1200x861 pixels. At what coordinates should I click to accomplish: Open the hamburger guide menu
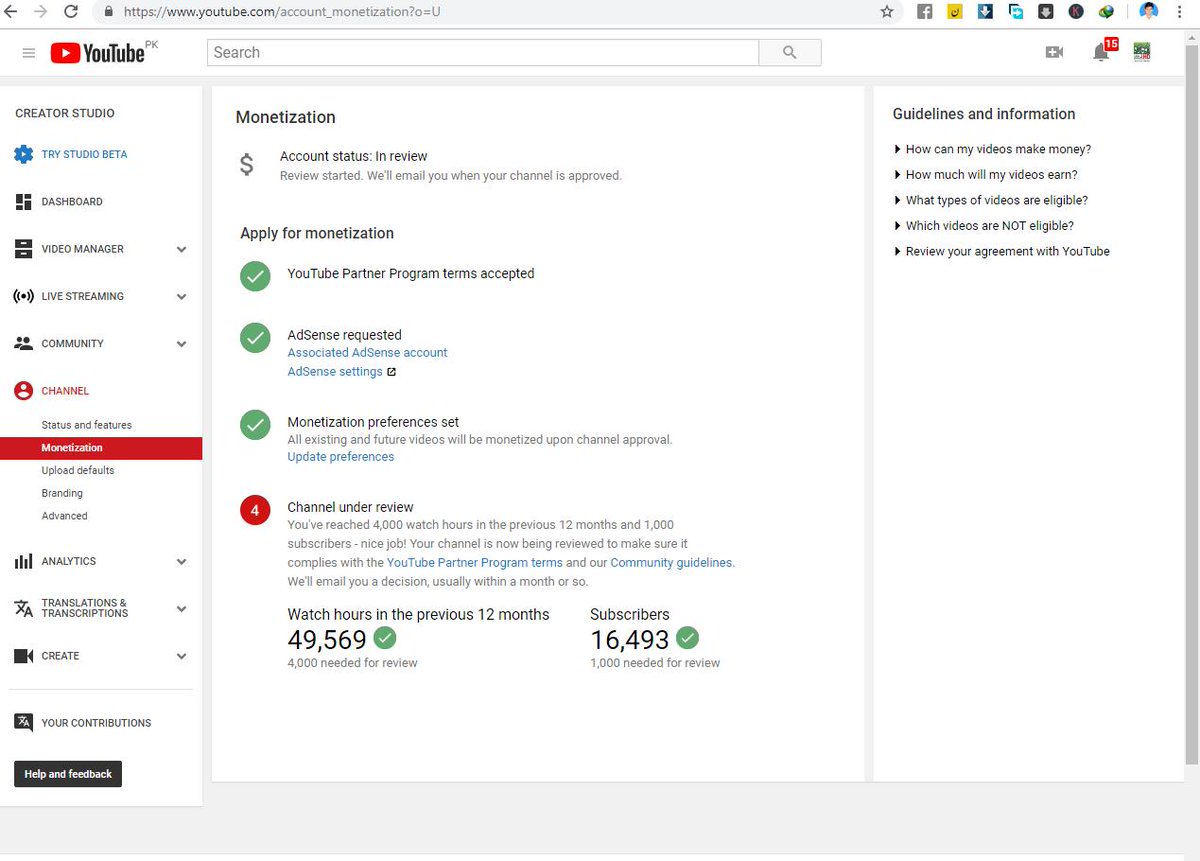(x=29, y=53)
